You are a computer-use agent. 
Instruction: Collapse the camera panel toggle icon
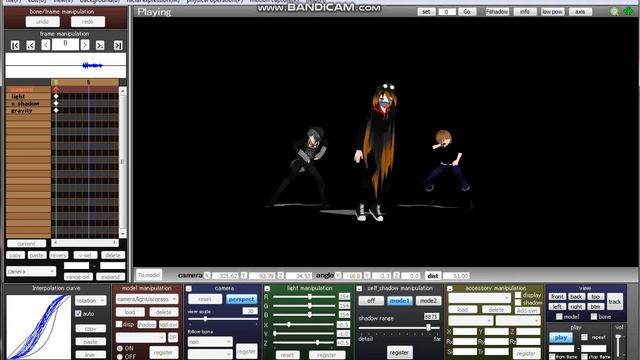point(189,289)
